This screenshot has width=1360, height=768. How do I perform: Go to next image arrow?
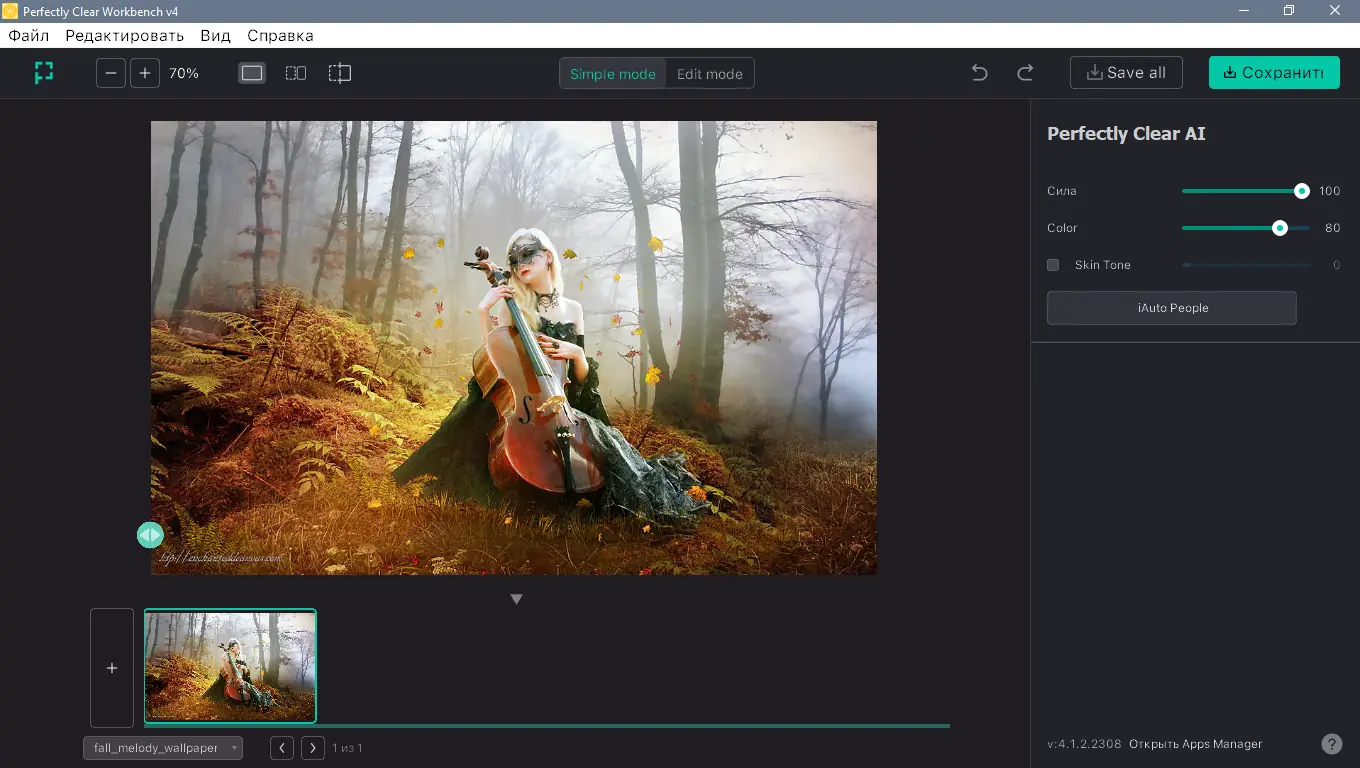click(313, 748)
